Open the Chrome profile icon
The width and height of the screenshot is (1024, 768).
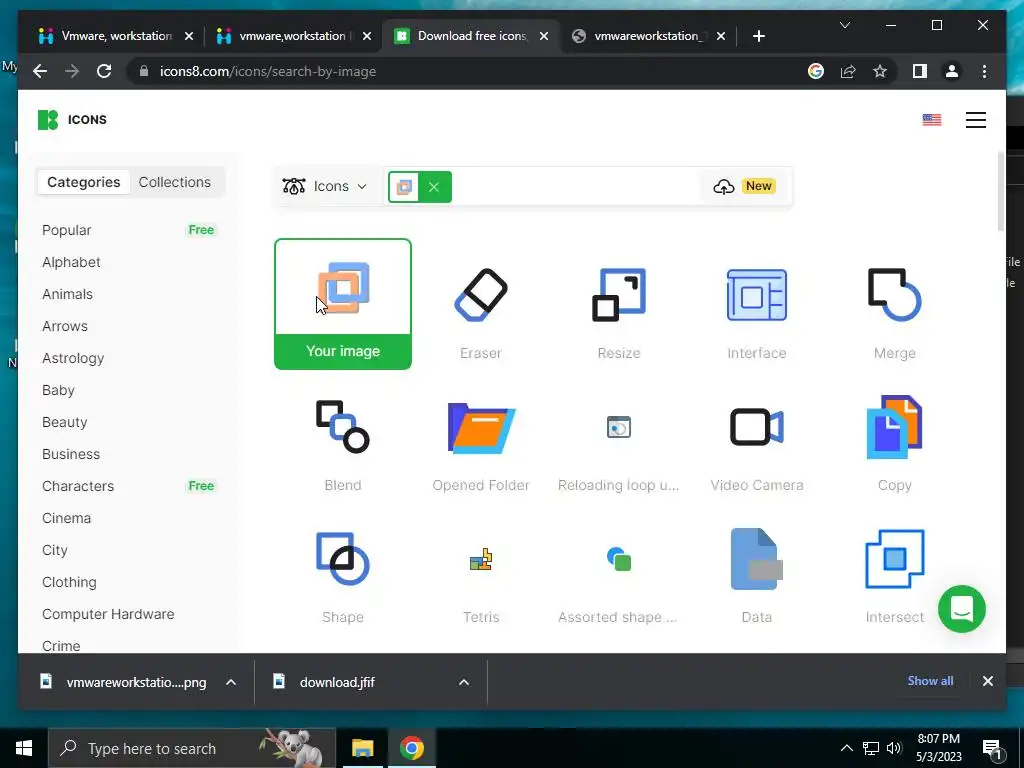952,71
